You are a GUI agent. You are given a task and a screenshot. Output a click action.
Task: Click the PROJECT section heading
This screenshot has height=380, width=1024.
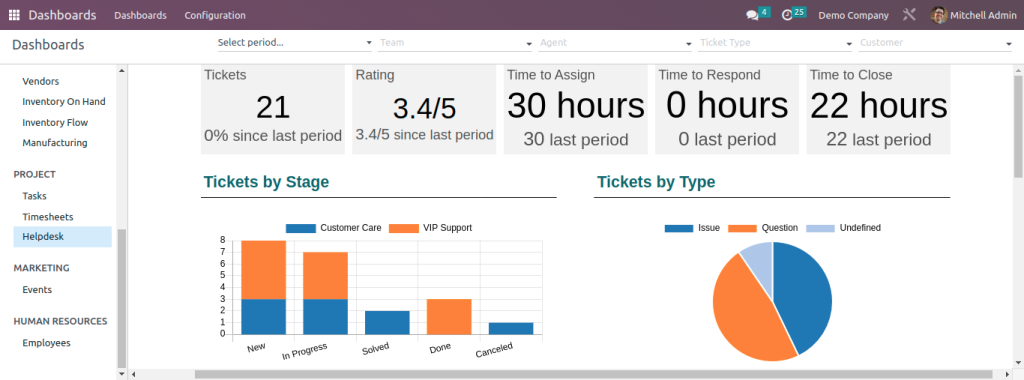tap(35, 174)
